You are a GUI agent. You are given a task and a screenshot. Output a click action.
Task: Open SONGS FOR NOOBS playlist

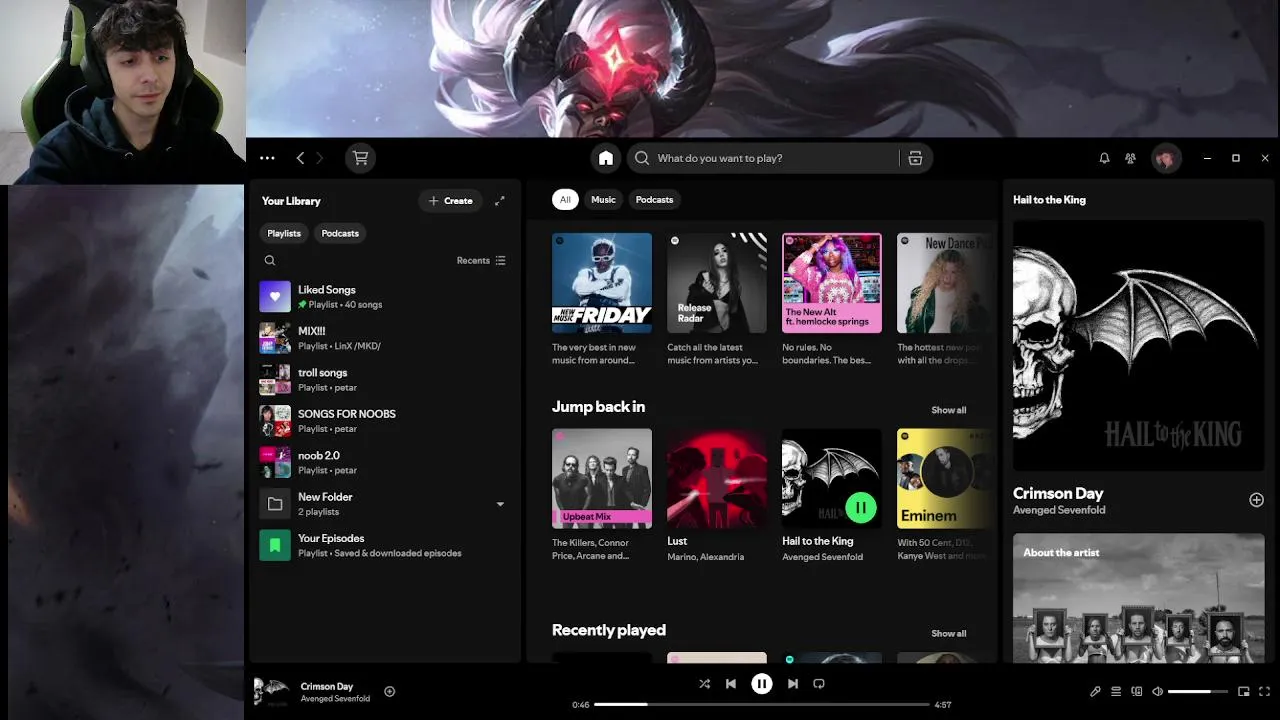click(385, 421)
